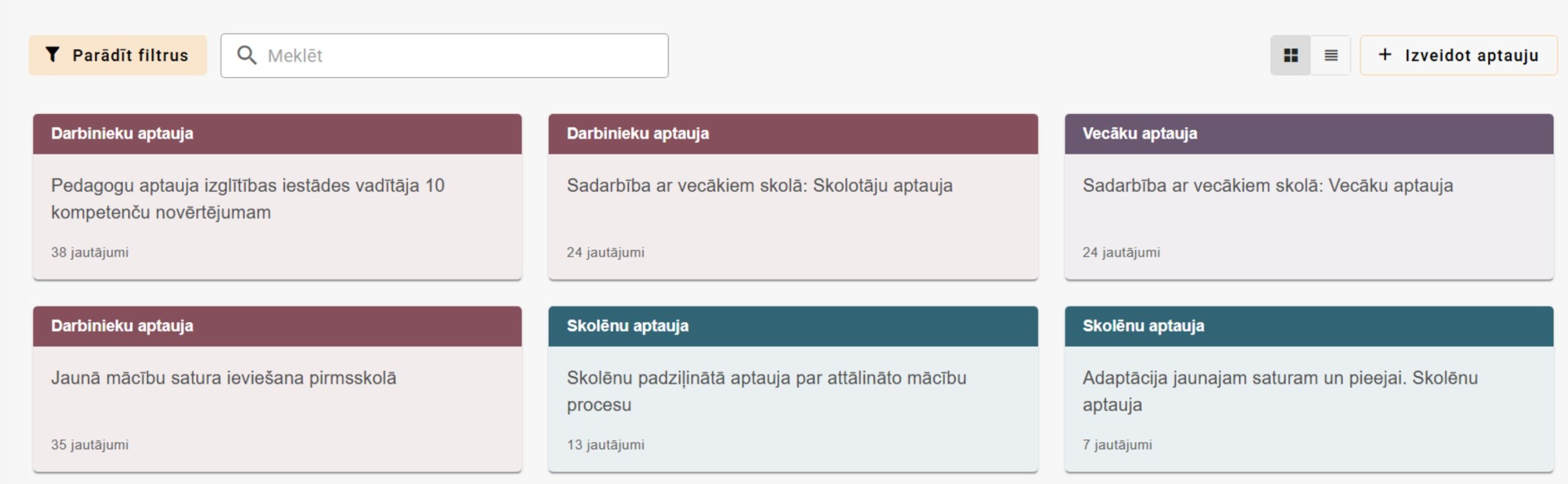Click the 7 jautājumi label
1568x484 pixels.
click(x=1117, y=445)
